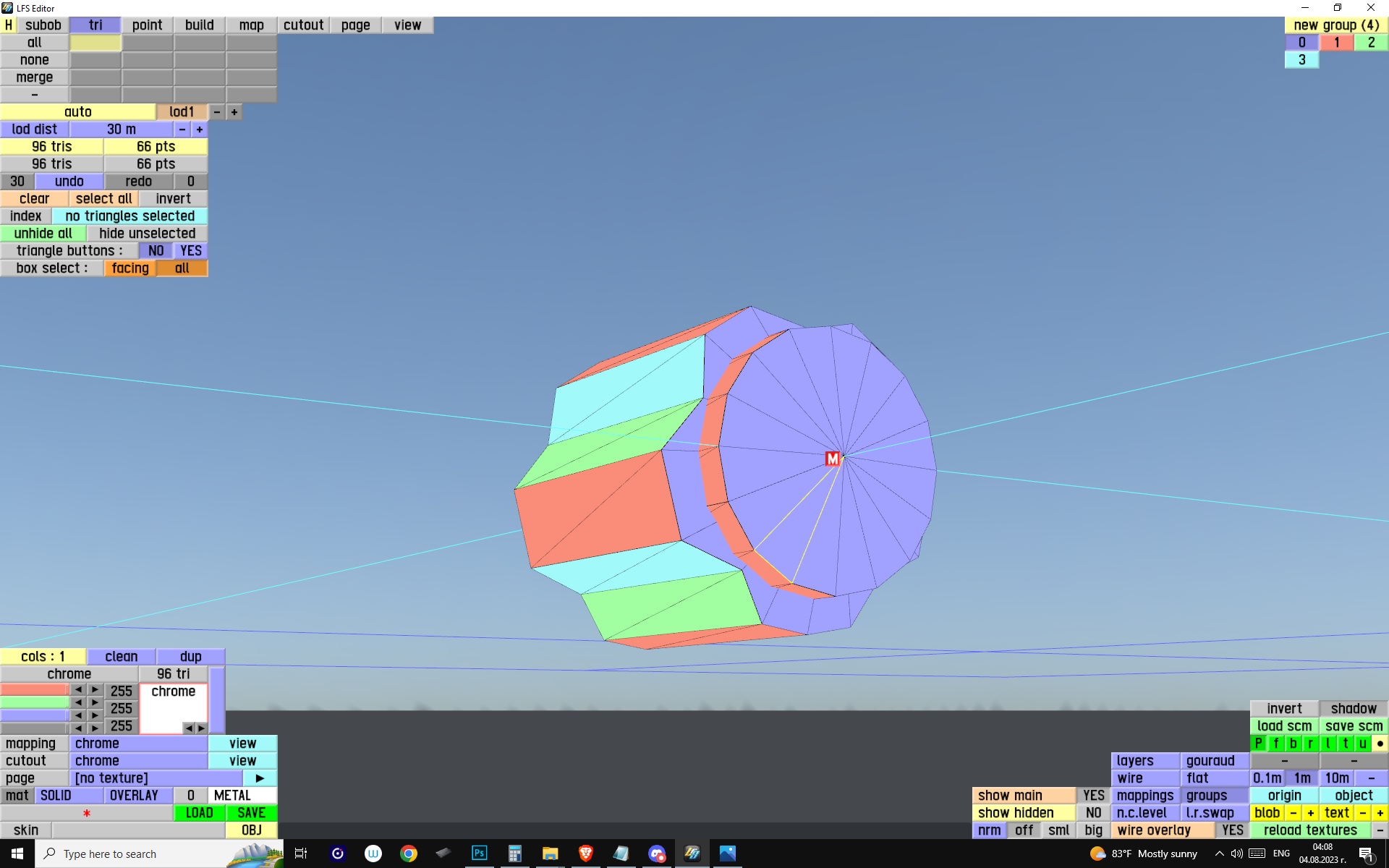1389x868 pixels.
Task: Open the mapping chrome selector
Action: [138, 744]
